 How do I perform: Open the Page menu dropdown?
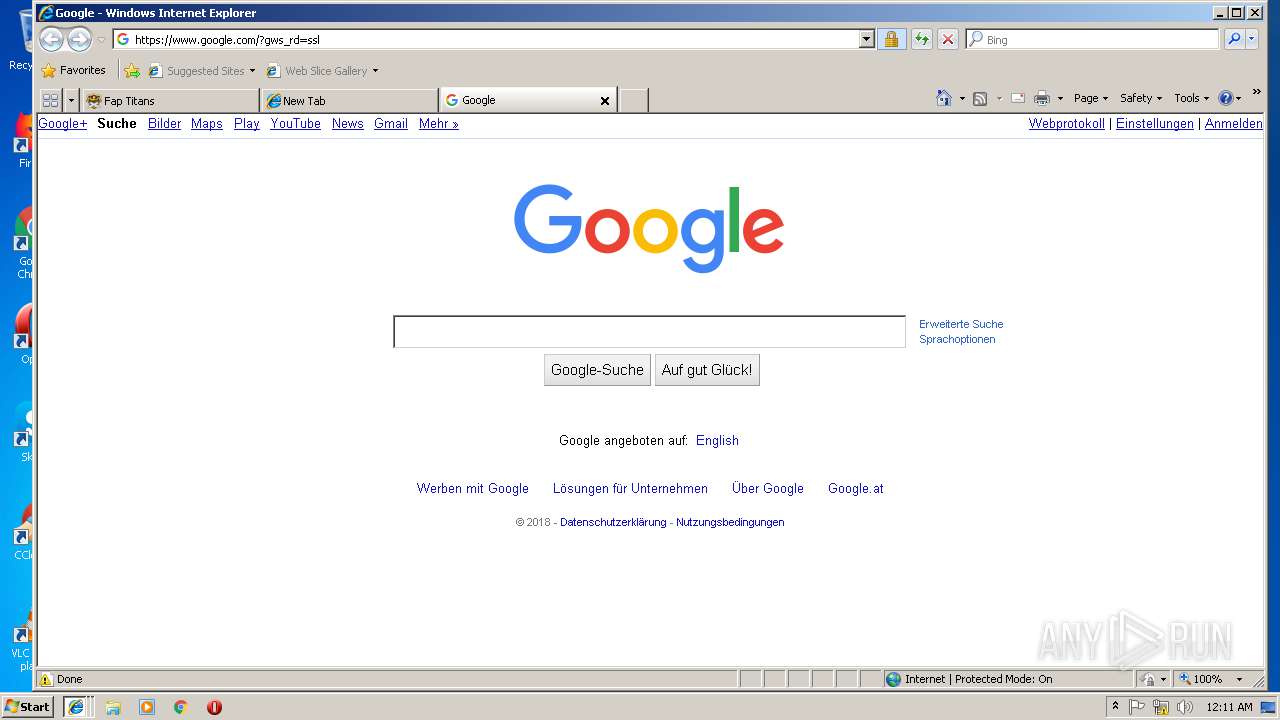[1090, 98]
